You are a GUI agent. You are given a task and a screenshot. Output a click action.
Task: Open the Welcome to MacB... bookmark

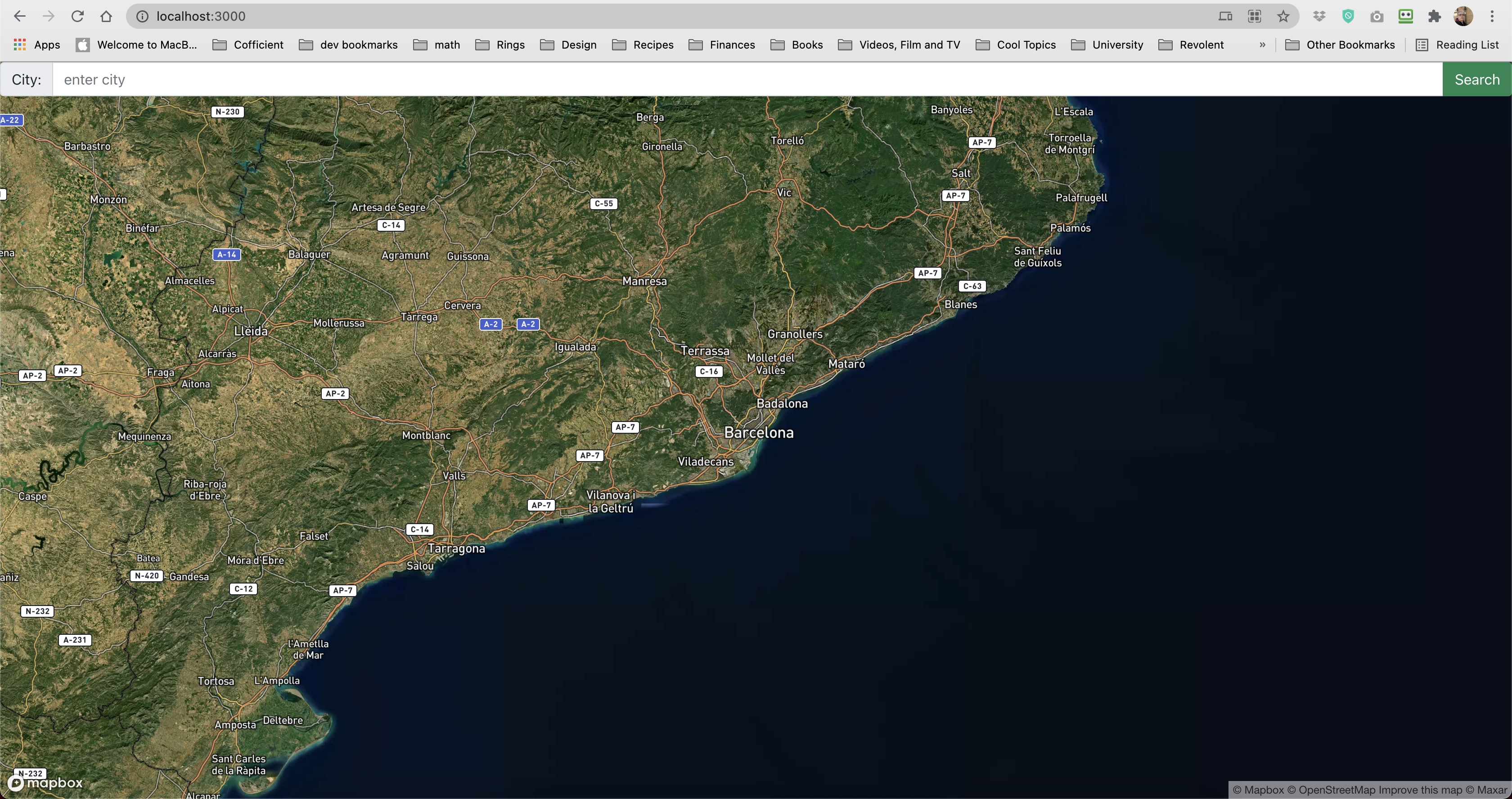point(137,45)
